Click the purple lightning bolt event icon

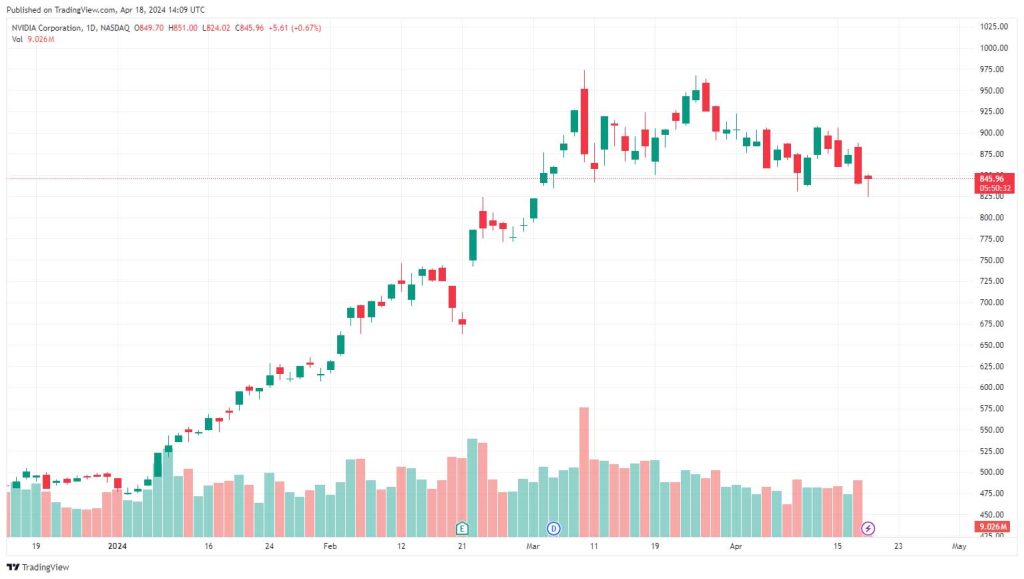868,528
